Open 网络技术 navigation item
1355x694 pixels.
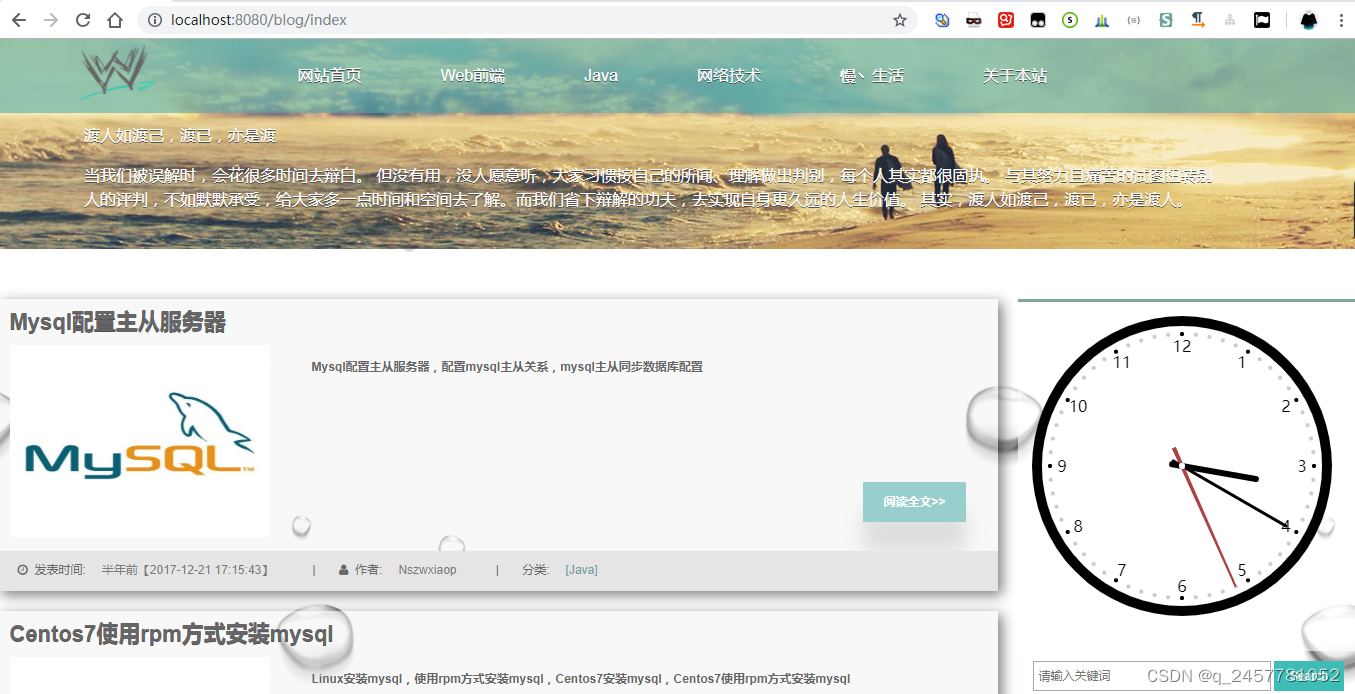pyautogui.click(x=729, y=76)
